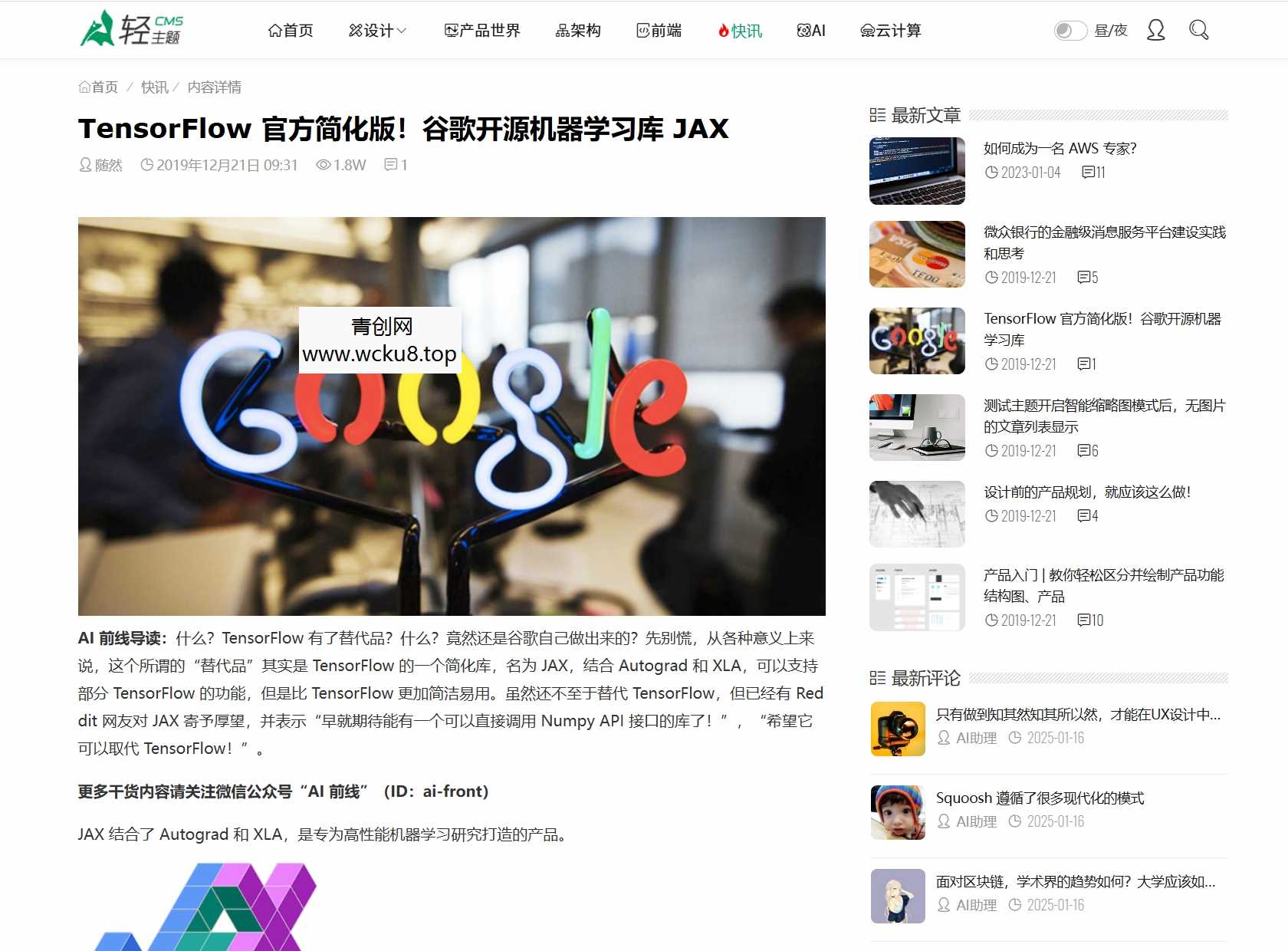Click the author icon next to 随然
The image size is (1288, 951).
coord(84,164)
